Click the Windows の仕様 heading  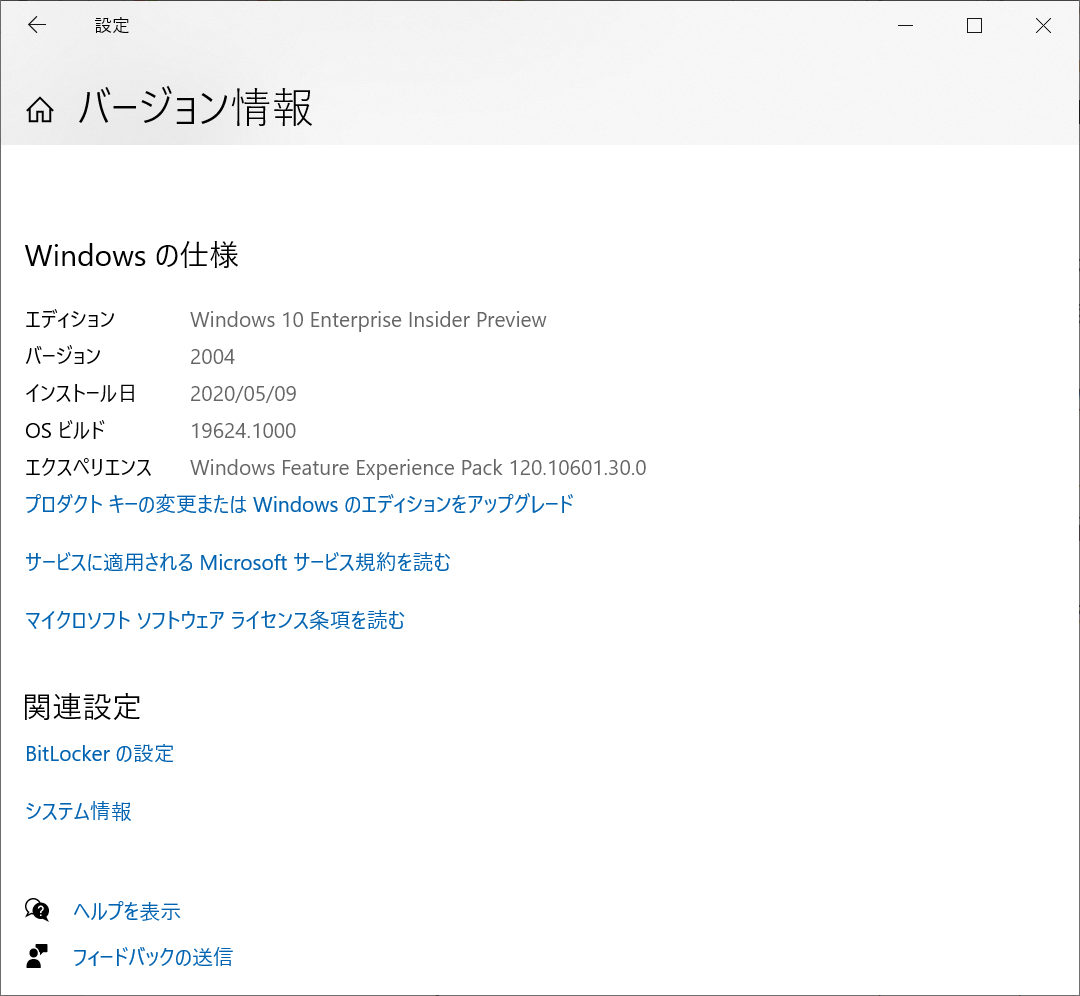(x=132, y=256)
